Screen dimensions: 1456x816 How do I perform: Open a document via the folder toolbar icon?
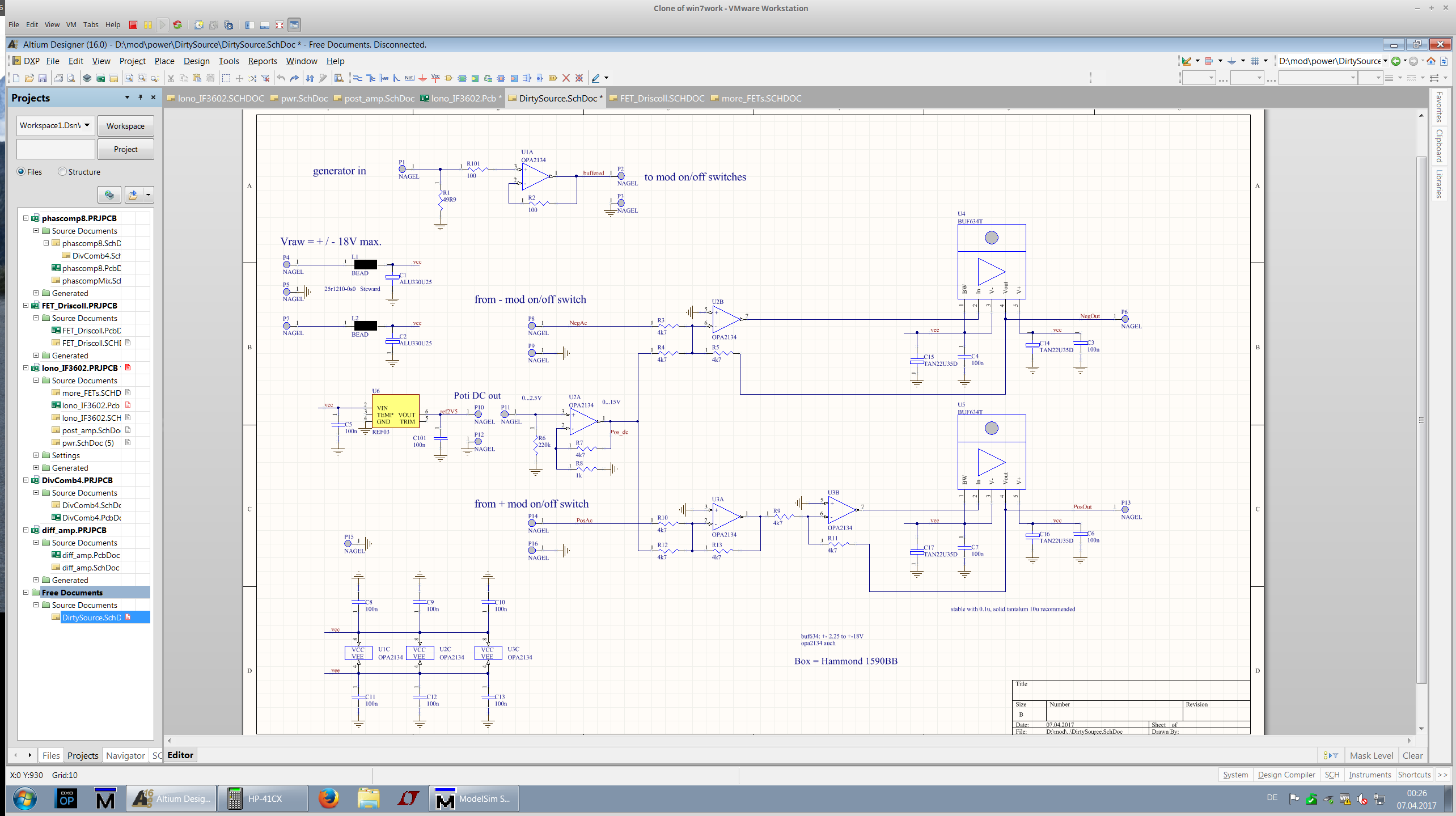(29, 78)
